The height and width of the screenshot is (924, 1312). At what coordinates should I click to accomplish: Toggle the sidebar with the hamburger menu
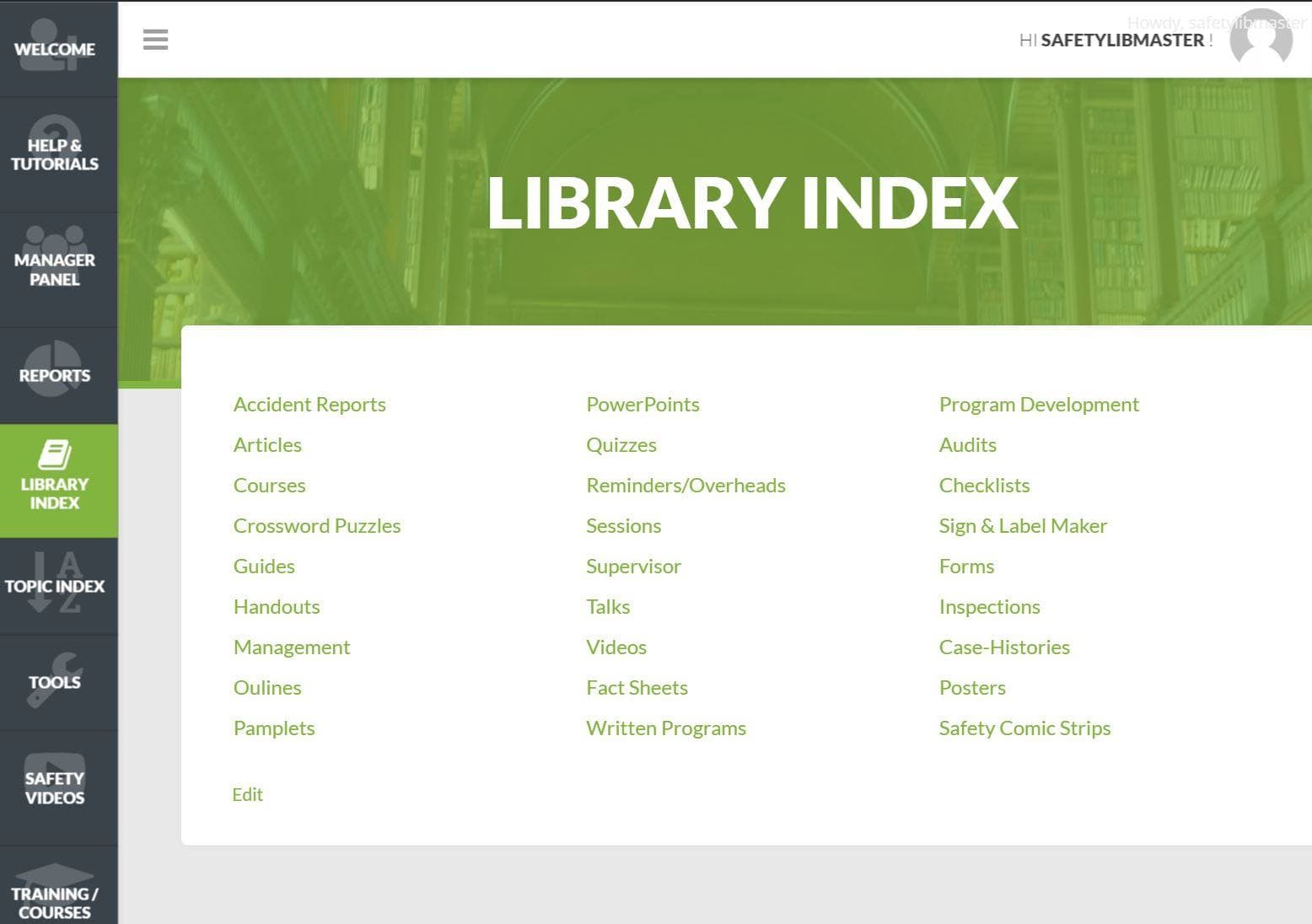click(155, 39)
